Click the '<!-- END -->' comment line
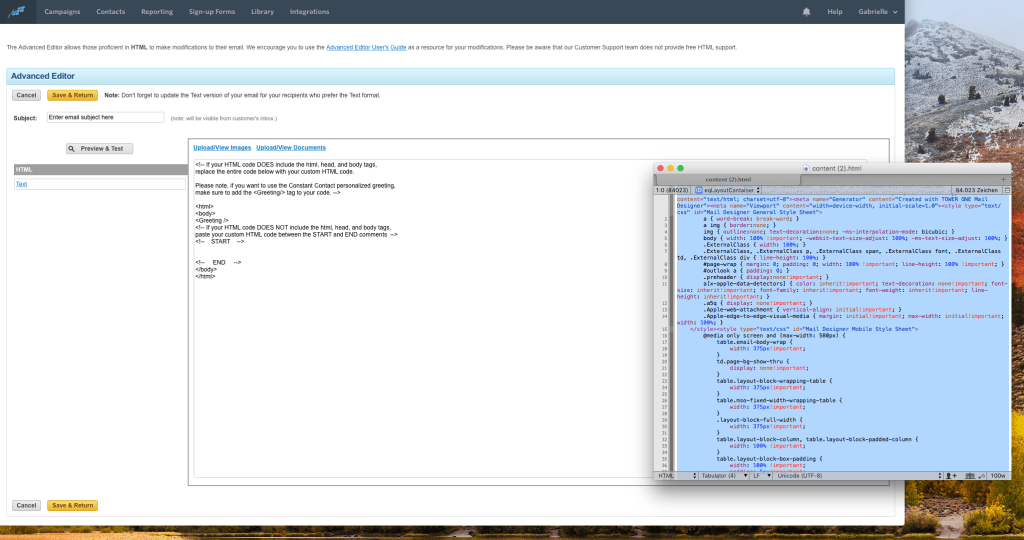Screen dimensions: 1024x540 coord(218,262)
